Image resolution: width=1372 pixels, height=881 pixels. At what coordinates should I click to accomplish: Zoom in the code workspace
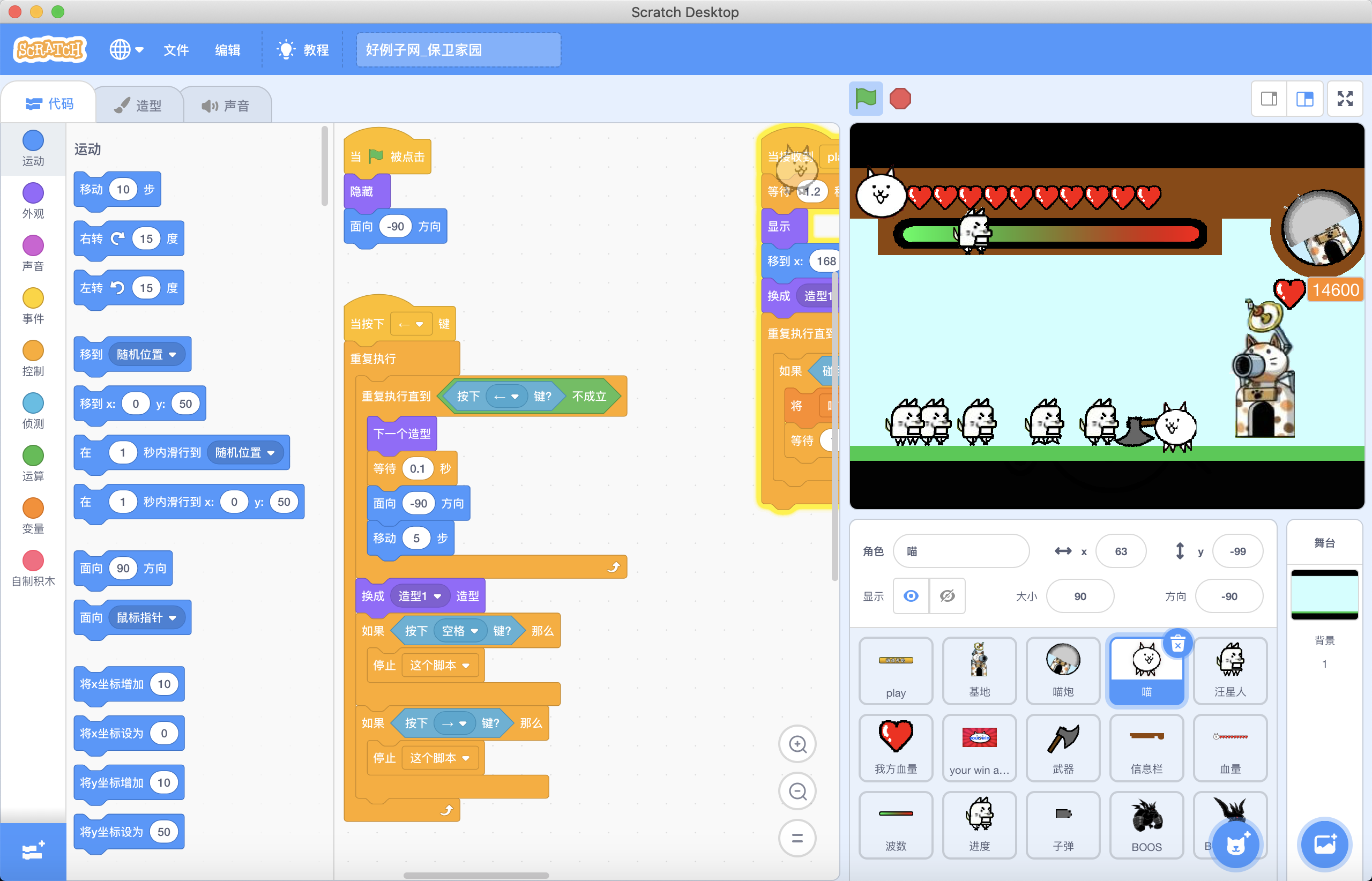[797, 744]
